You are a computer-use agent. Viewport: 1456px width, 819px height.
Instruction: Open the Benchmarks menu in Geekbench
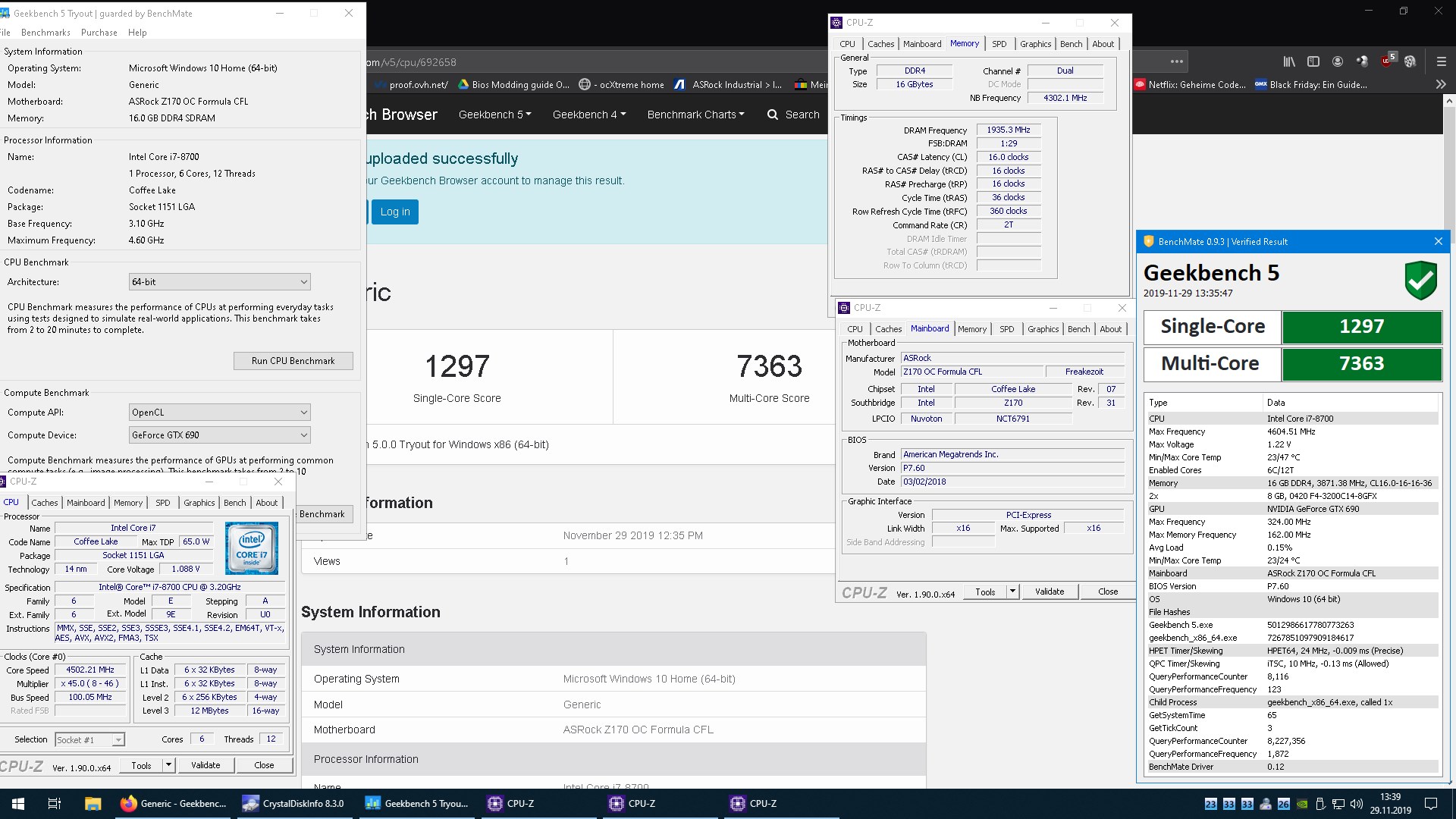(45, 33)
